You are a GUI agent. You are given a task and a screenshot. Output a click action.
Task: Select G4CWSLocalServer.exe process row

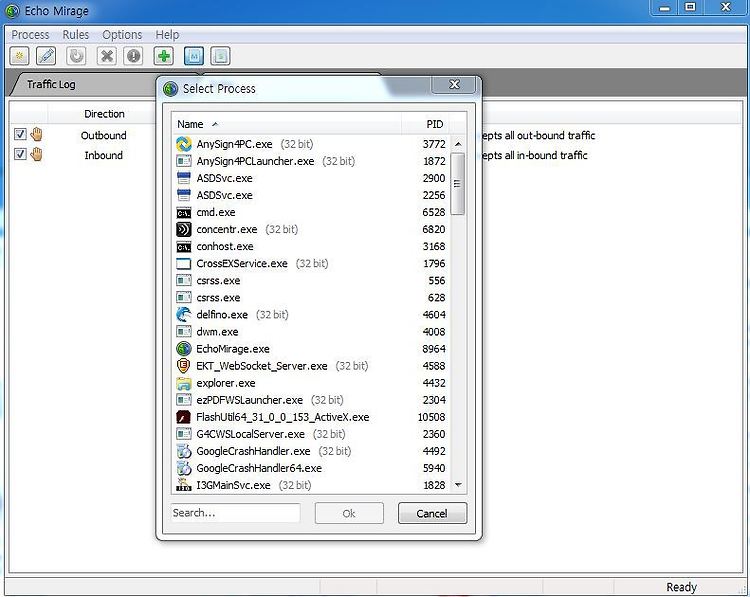click(312, 434)
